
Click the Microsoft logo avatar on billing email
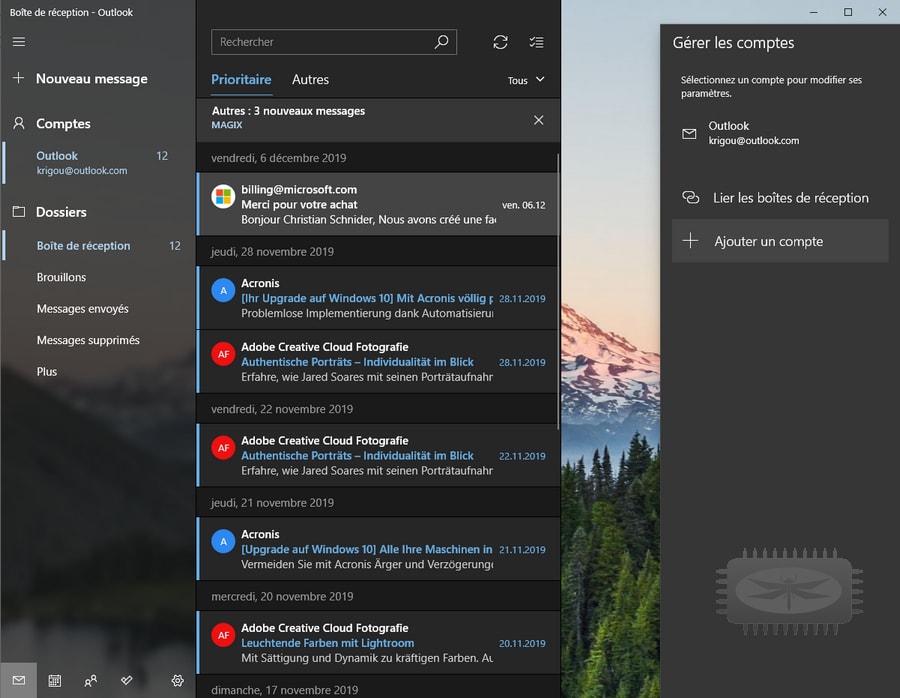point(223,197)
